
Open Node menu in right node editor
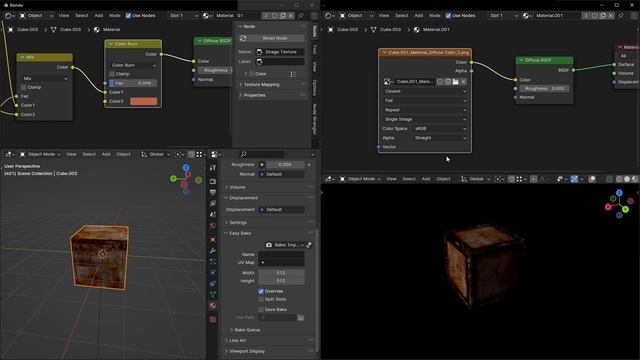click(x=434, y=16)
